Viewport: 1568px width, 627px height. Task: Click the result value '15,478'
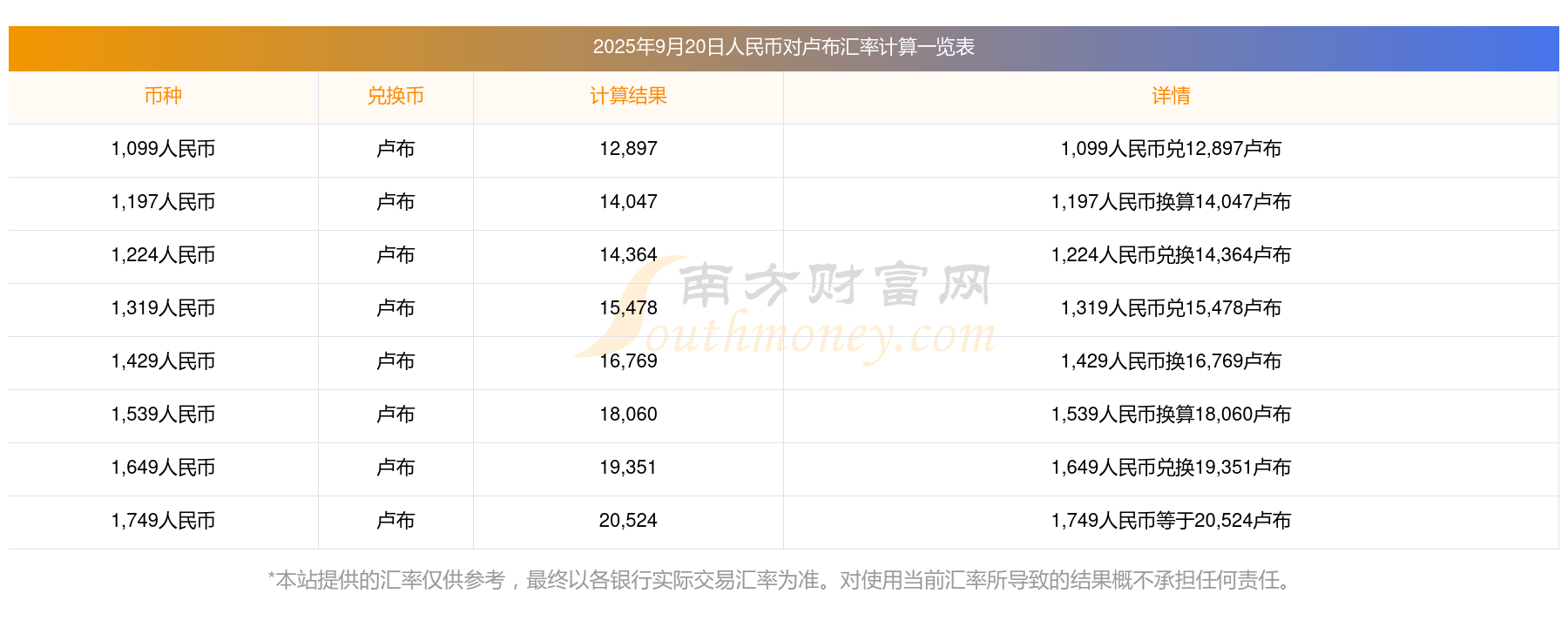tap(628, 308)
